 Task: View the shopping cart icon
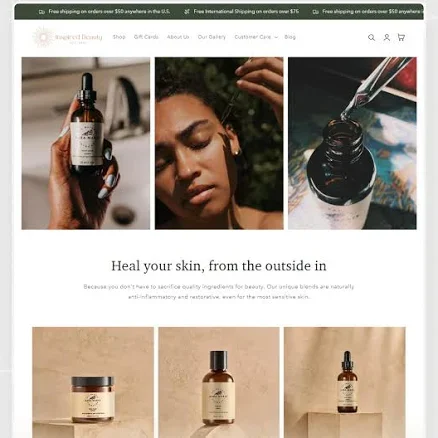click(401, 37)
